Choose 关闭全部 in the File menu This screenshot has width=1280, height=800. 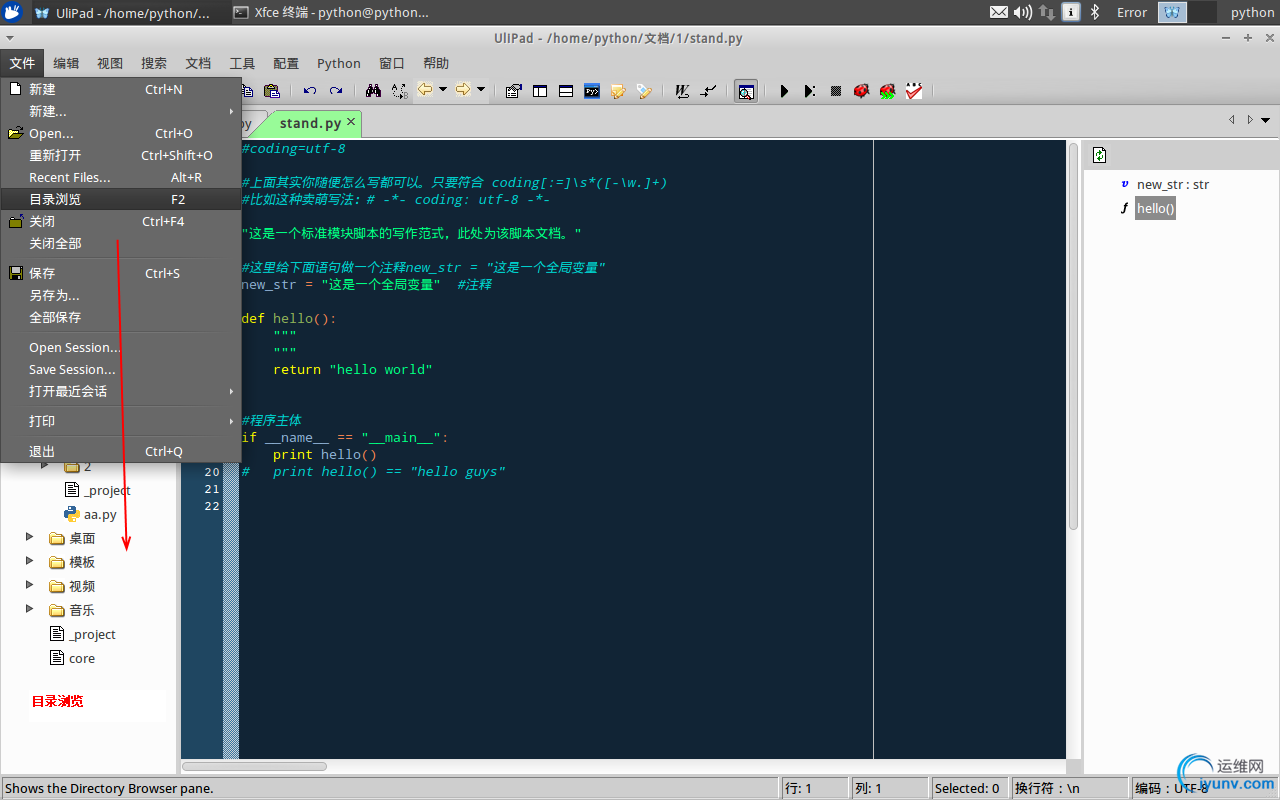click(121, 243)
